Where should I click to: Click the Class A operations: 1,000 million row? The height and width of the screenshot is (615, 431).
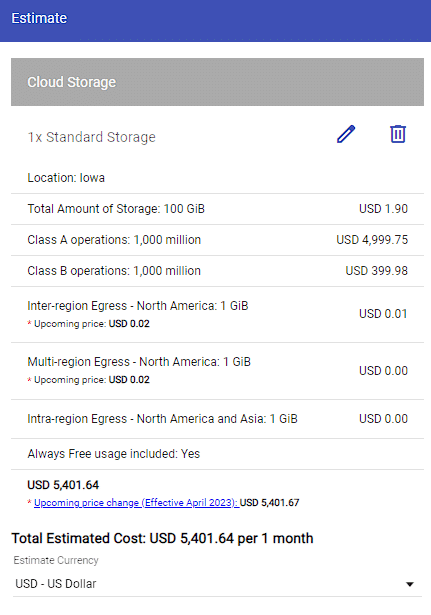[217, 240]
